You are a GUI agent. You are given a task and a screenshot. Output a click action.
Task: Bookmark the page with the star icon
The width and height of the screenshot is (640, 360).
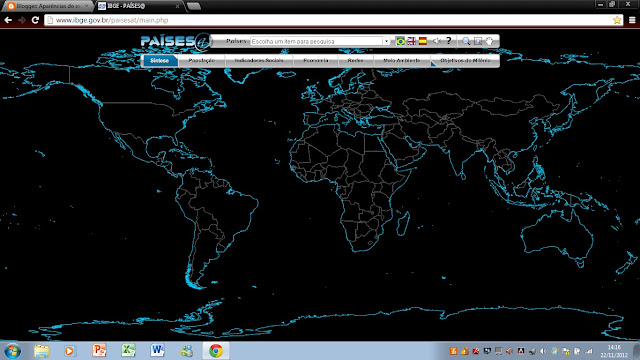617,20
